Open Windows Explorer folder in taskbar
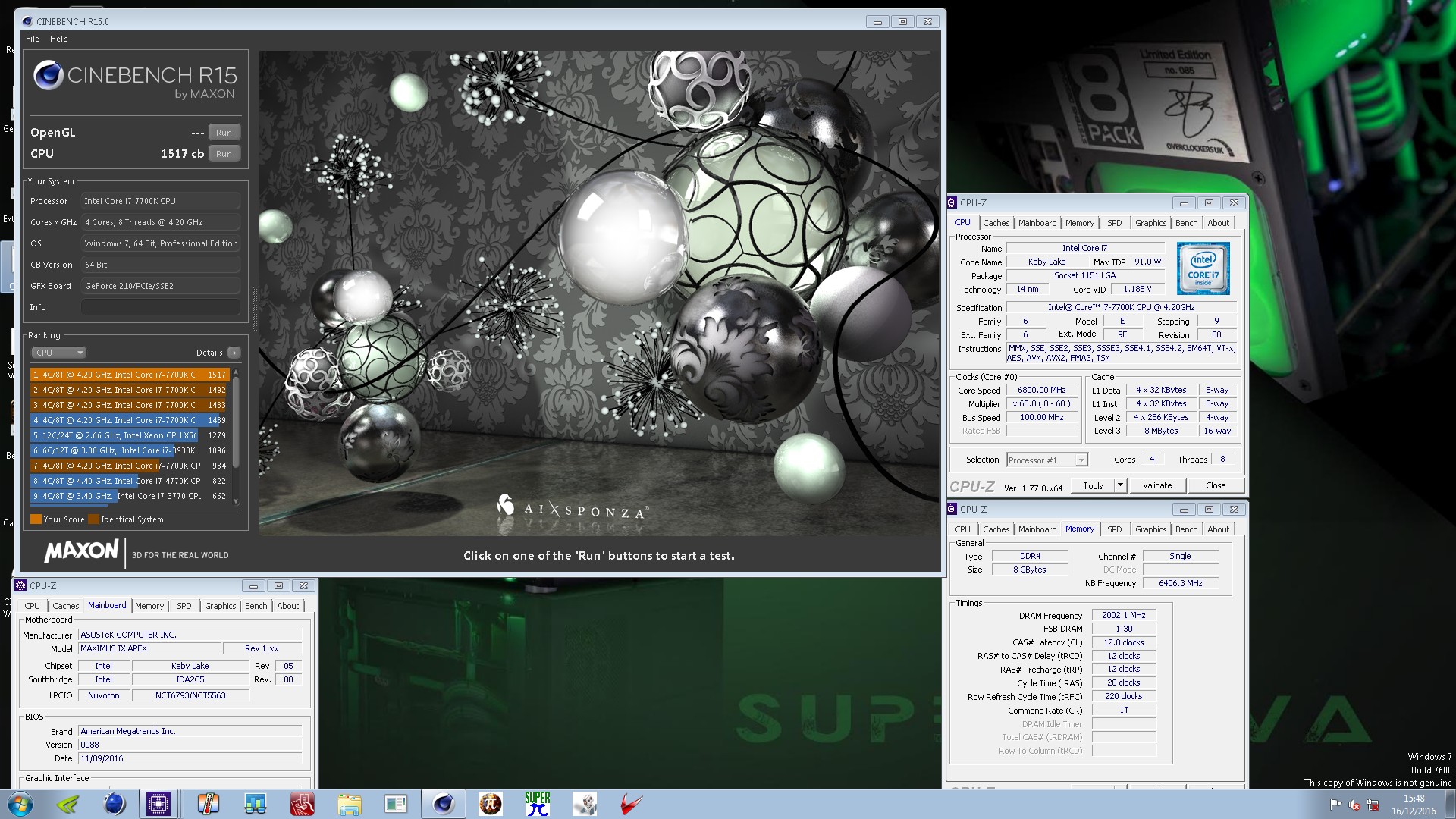This screenshot has width=1456, height=819. (x=349, y=804)
